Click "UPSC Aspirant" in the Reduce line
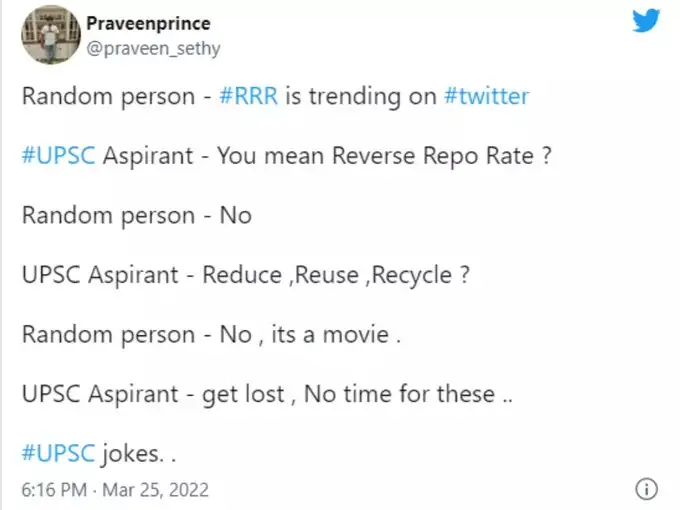The width and height of the screenshot is (680, 510). [102, 275]
